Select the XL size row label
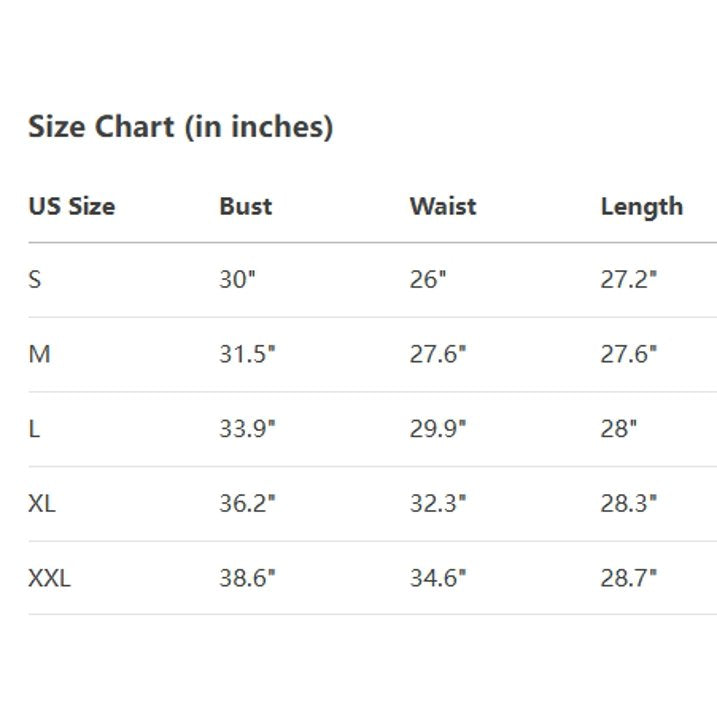This screenshot has height=717, width=717. point(42,503)
